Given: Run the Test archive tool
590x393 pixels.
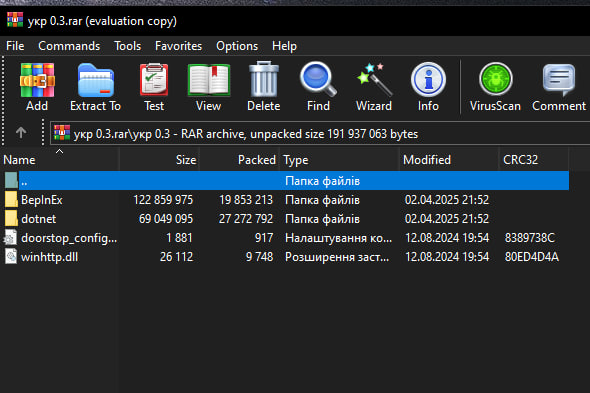Looking at the screenshot, I should pos(154,80).
